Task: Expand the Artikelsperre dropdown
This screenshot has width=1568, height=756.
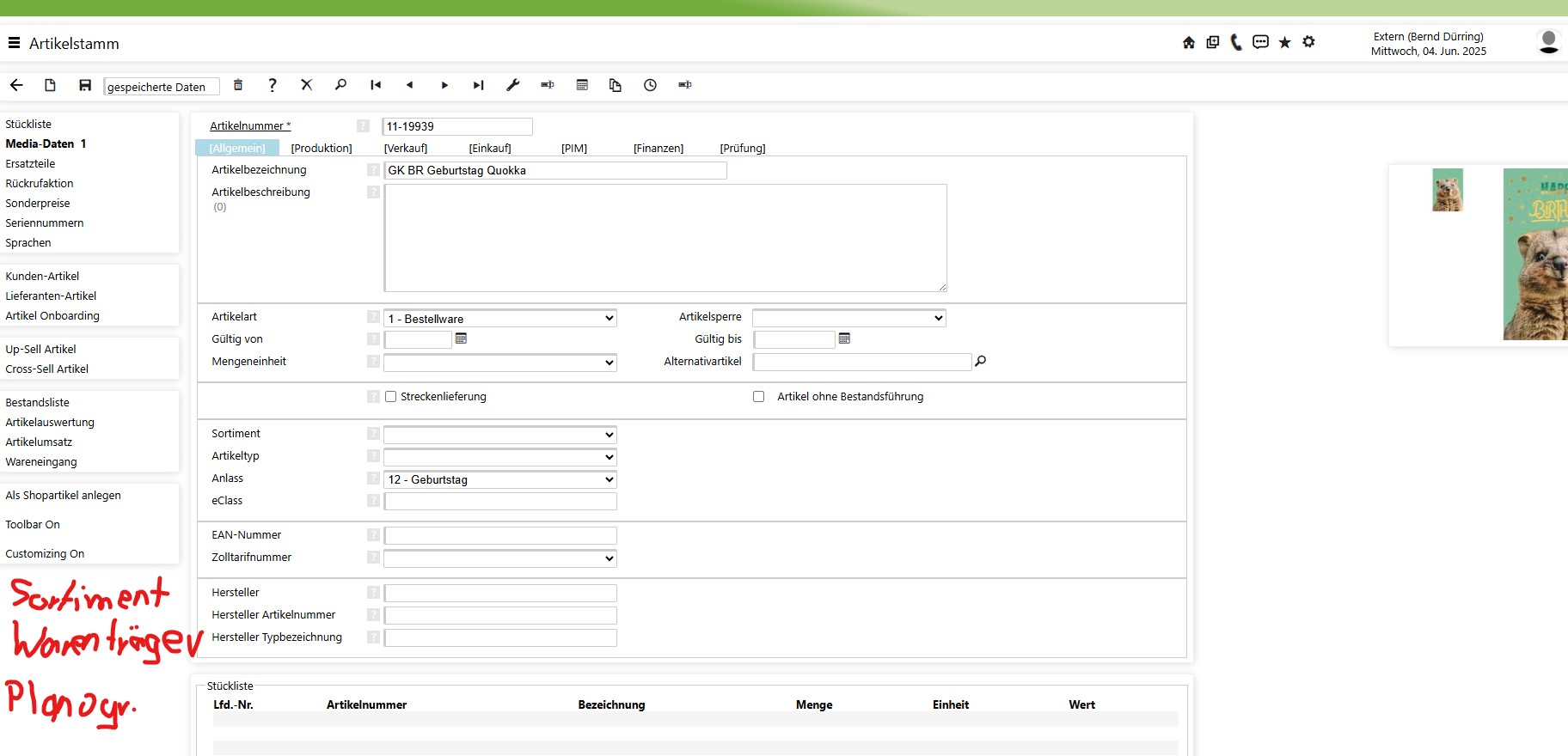Action: pyautogui.click(x=848, y=318)
